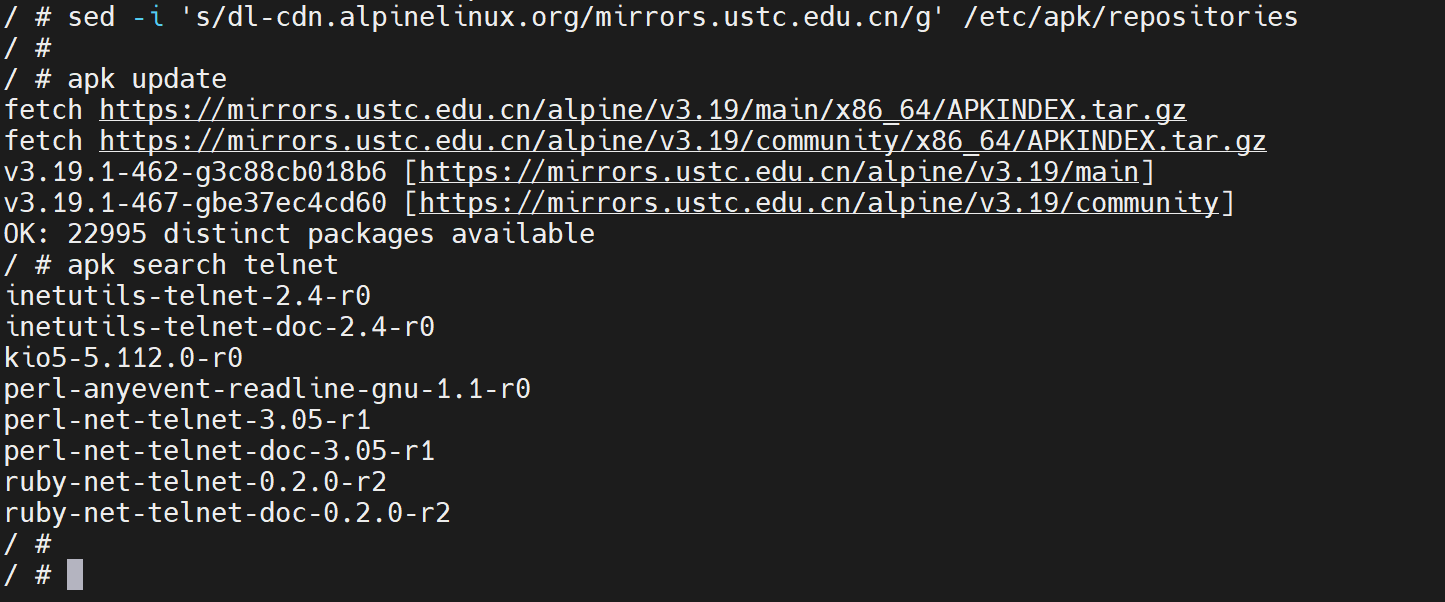Select the perl-net-telnet-doc-3.05-r1 entry

click(x=220, y=451)
